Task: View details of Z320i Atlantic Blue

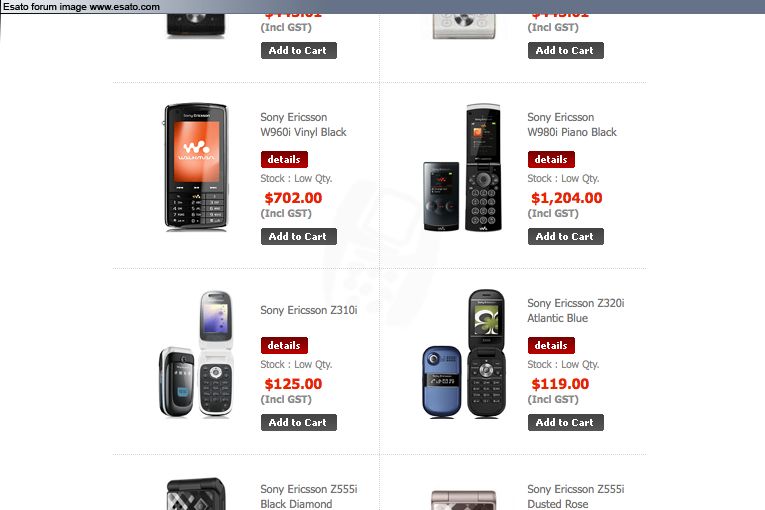Action: [x=551, y=346]
